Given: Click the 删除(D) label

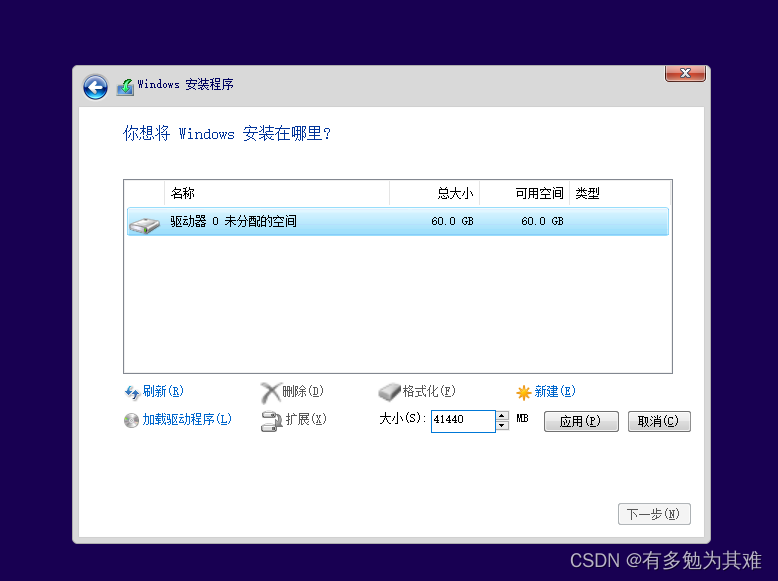Looking at the screenshot, I should pyautogui.click(x=303, y=391).
